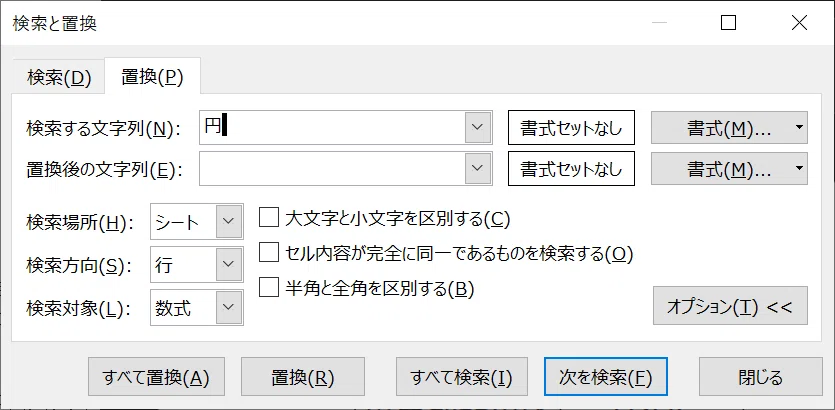Viewport: 835px width, 410px height.
Task: Switch to the 検索(D) tab
Action: click(59, 78)
